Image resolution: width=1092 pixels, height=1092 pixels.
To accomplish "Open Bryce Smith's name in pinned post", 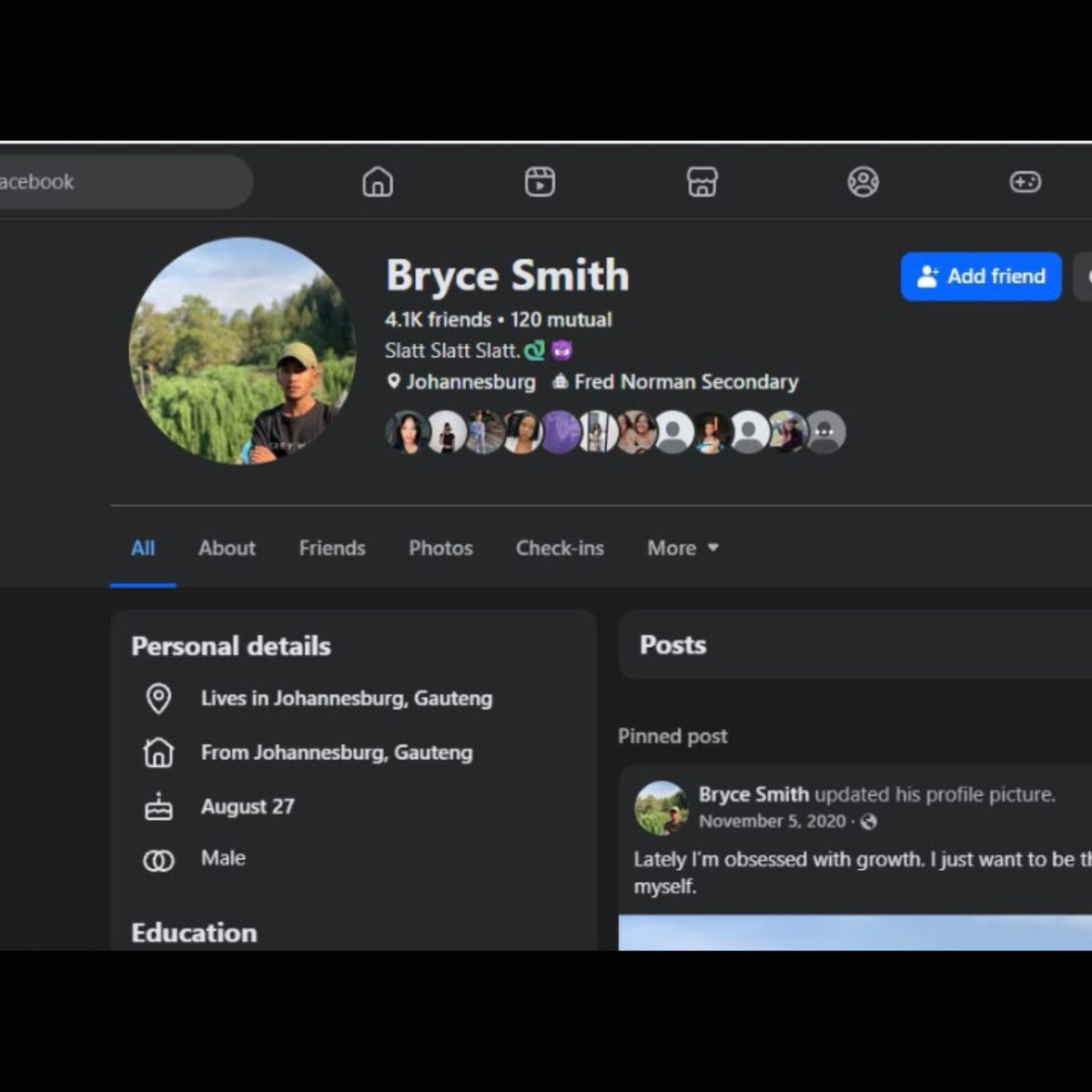I will [753, 794].
